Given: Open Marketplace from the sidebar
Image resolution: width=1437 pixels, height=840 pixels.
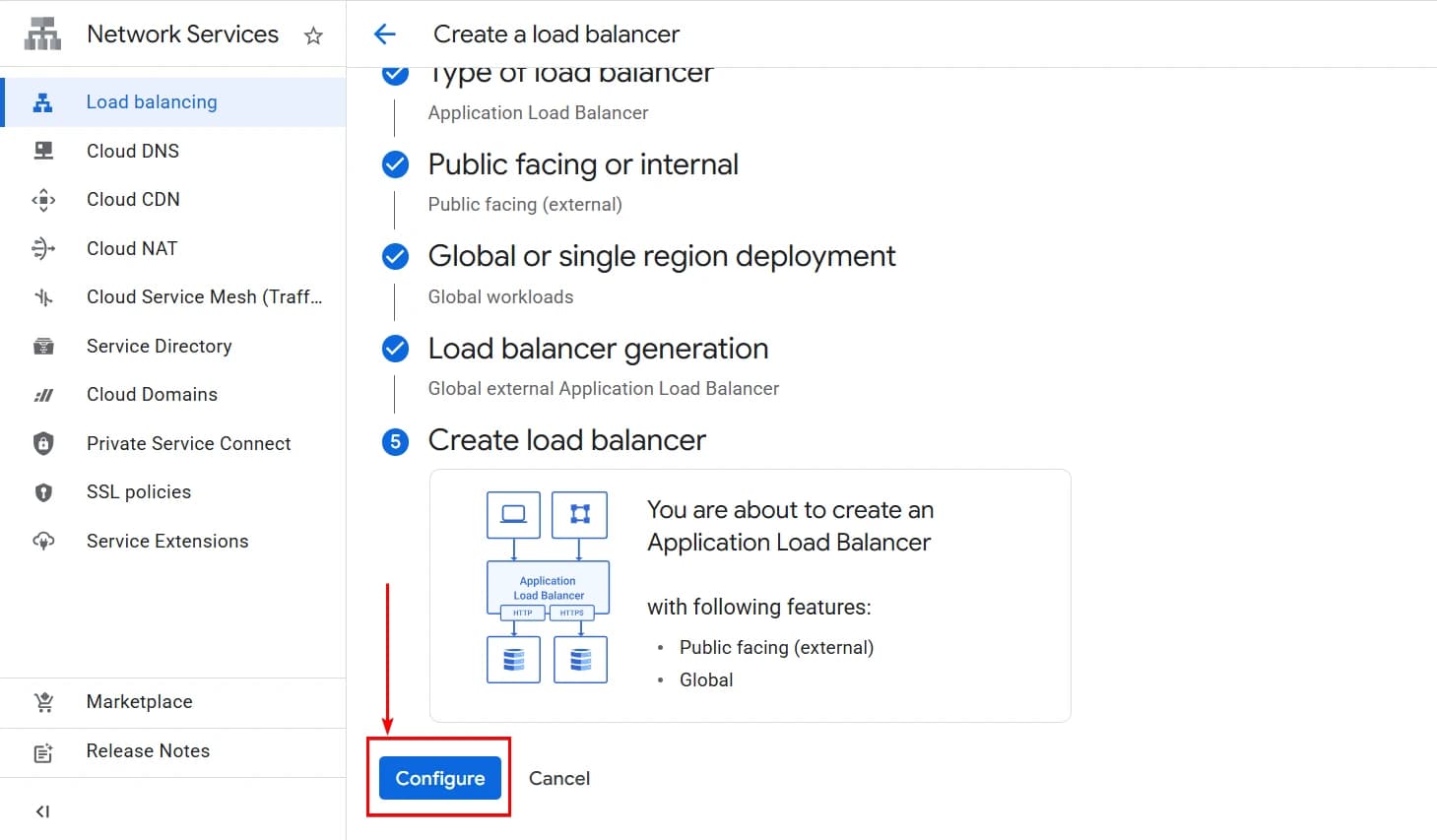Looking at the screenshot, I should click(139, 702).
